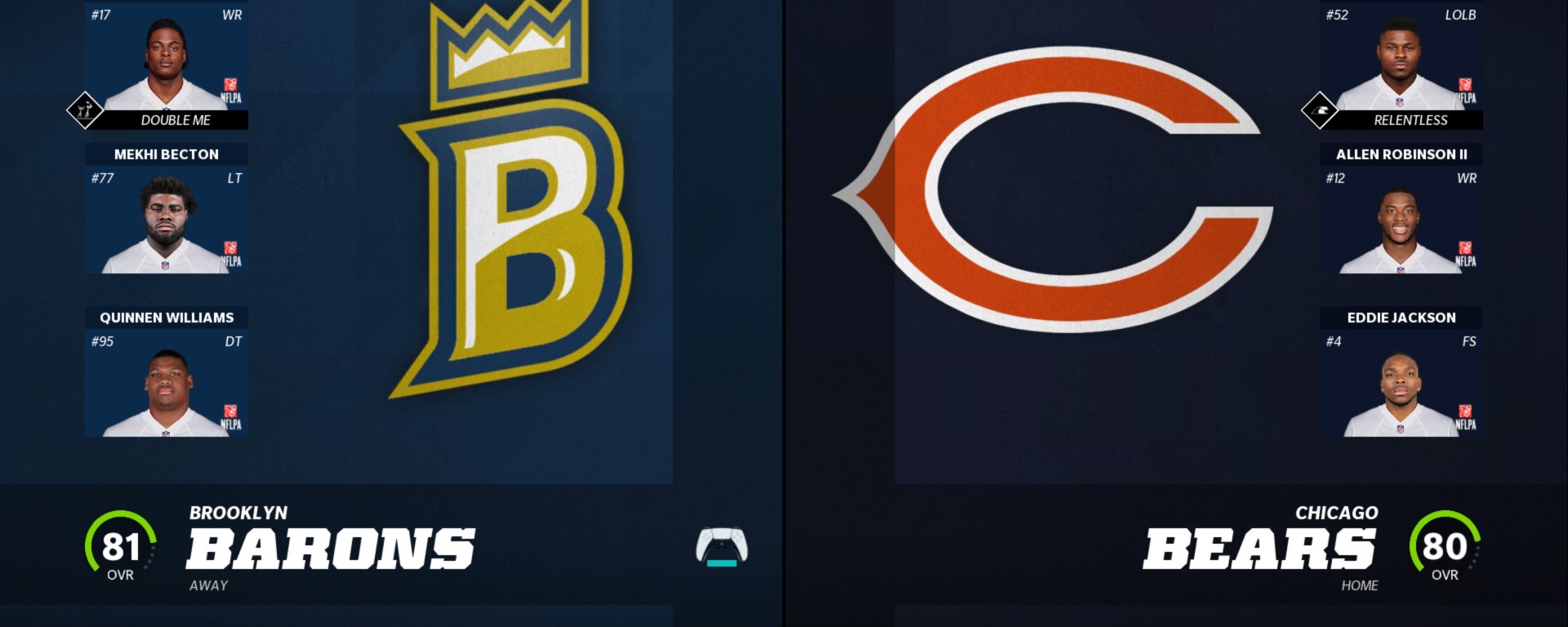Click the Double Me ability diamond icon
Screen dimensions: 1568x627
click(85, 110)
